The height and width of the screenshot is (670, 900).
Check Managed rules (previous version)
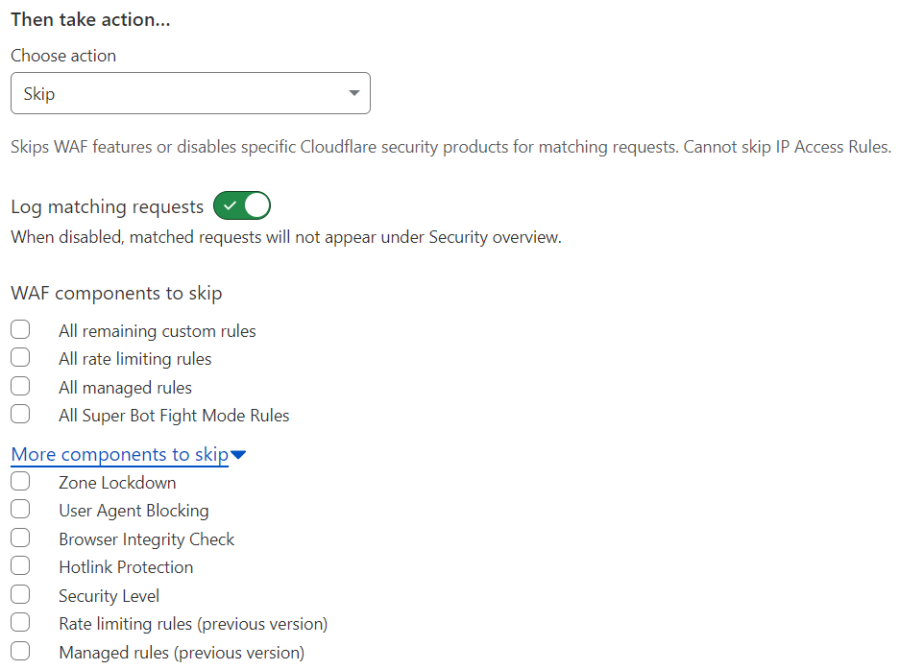pyautogui.click(x=20, y=652)
